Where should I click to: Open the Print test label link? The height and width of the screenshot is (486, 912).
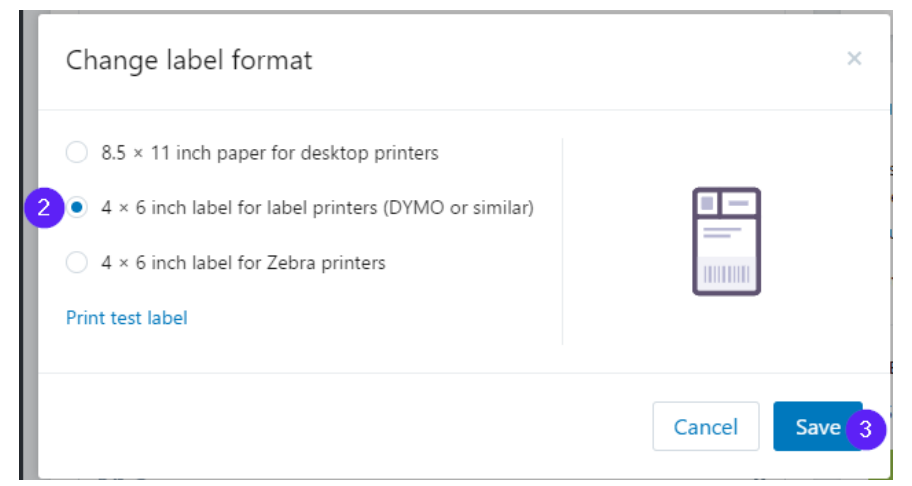click(126, 317)
